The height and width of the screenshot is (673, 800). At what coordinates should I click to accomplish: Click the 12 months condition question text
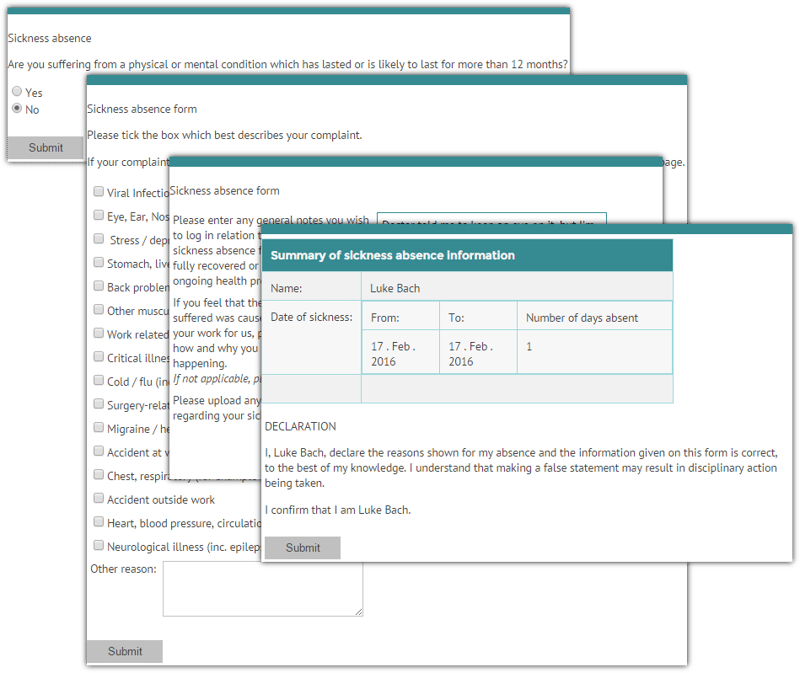click(288, 64)
